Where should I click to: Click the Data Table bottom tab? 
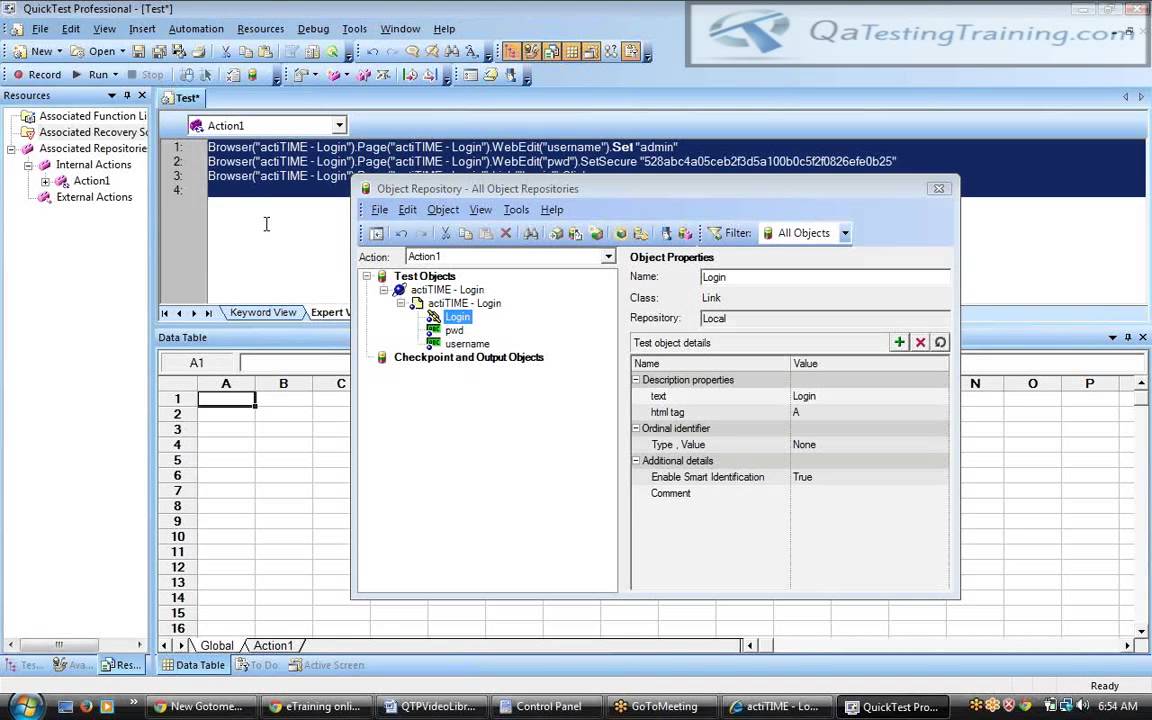pyautogui.click(x=193, y=665)
